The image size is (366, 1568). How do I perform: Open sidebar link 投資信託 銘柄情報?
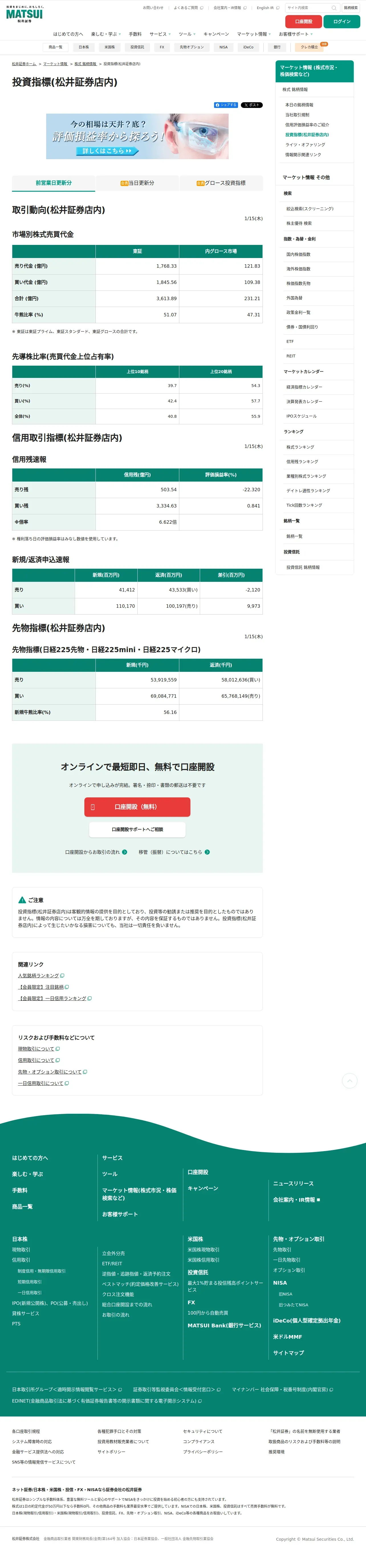tap(303, 567)
